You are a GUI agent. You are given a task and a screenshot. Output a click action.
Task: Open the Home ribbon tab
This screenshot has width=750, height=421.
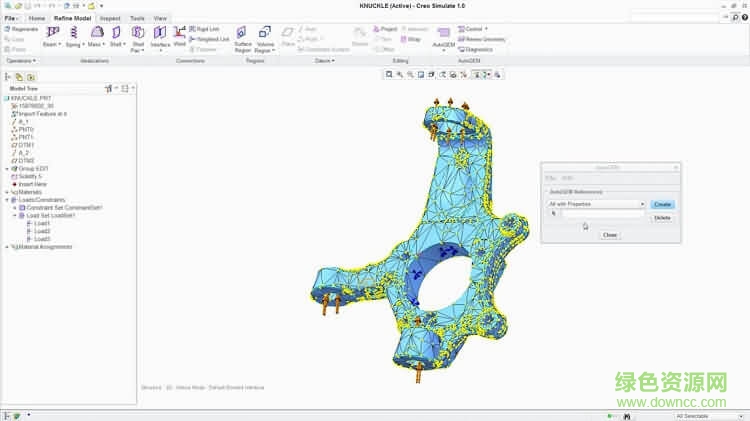point(36,18)
